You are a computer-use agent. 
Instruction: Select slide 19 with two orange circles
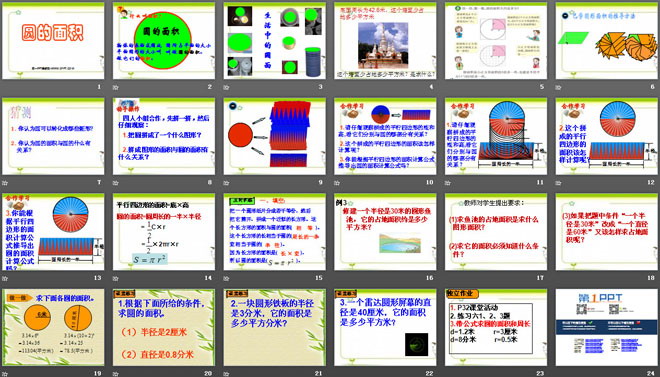click(53, 327)
